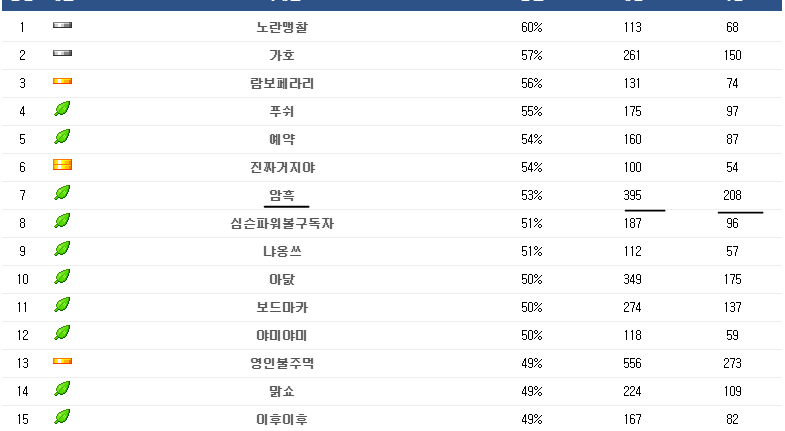
Task: Open the profile of user 노란맹활
Action: 282,28
